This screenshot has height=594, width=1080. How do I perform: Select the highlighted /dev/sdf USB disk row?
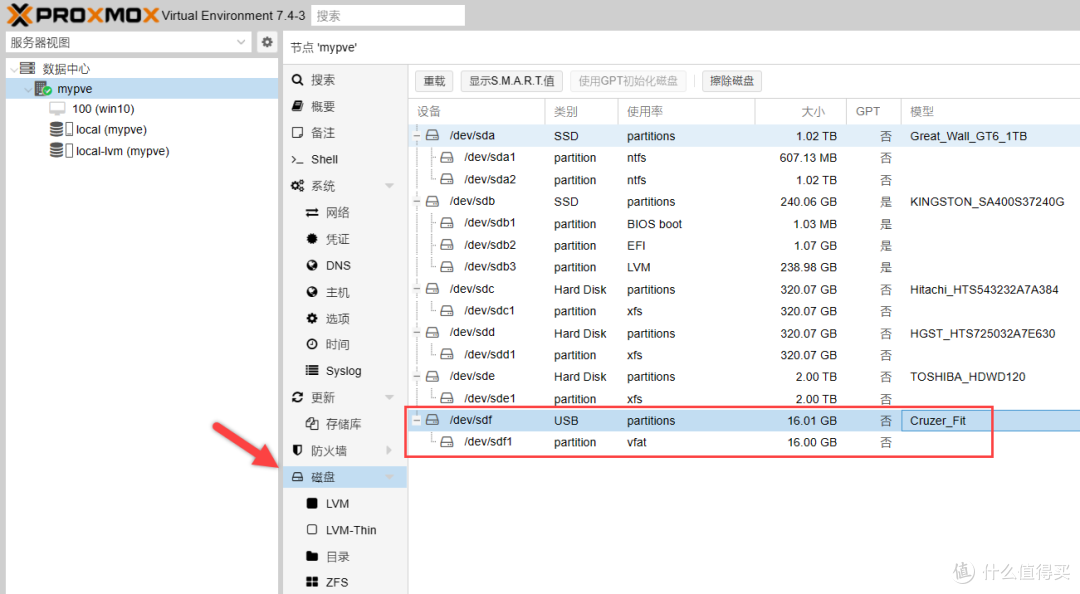[600, 420]
